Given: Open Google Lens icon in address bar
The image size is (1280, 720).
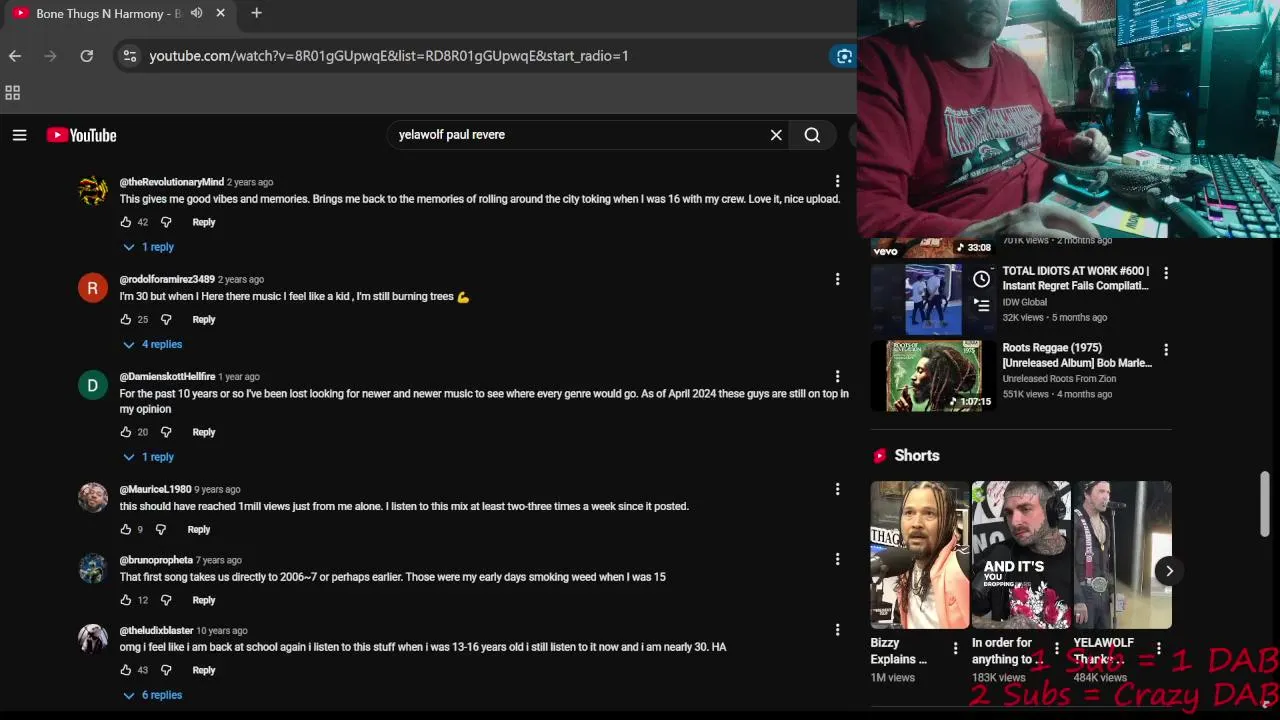Looking at the screenshot, I should click(844, 56).
